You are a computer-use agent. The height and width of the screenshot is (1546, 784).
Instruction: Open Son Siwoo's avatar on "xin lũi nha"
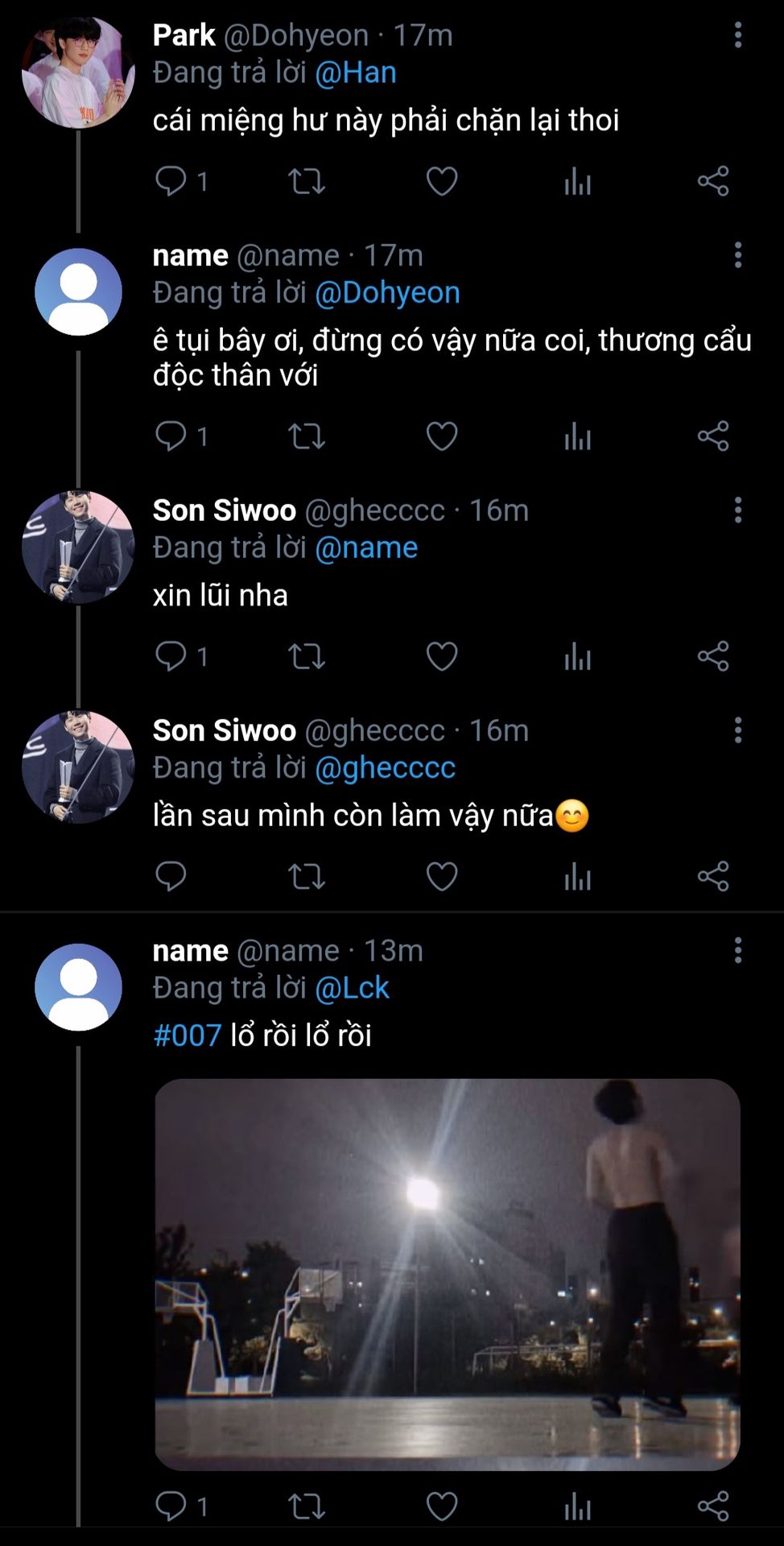78,548
